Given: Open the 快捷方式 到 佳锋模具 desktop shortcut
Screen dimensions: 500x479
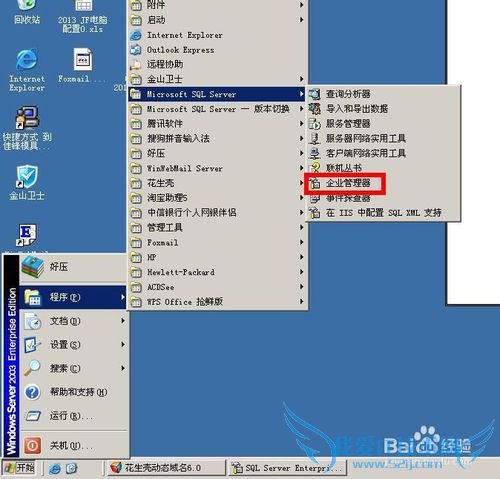Looking at the screenshot, I should (27, 128).
